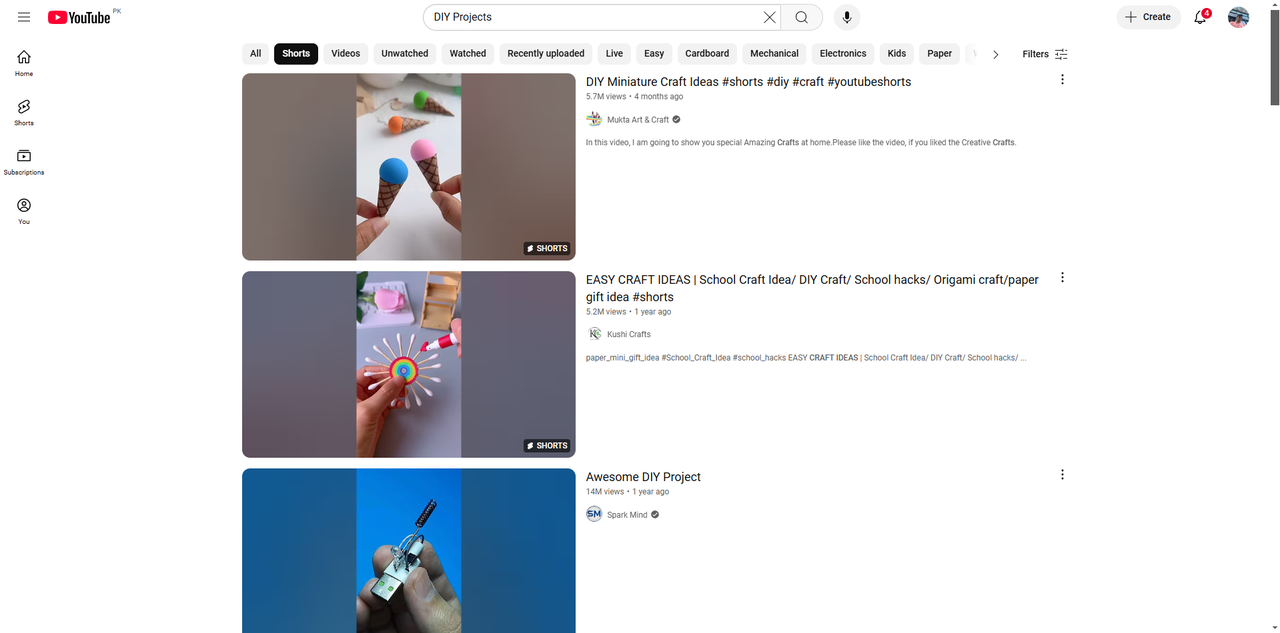Click the YouTube logo
Image resolution: width=1280 pixels, height=633 pixels.
tap(79, 17)
